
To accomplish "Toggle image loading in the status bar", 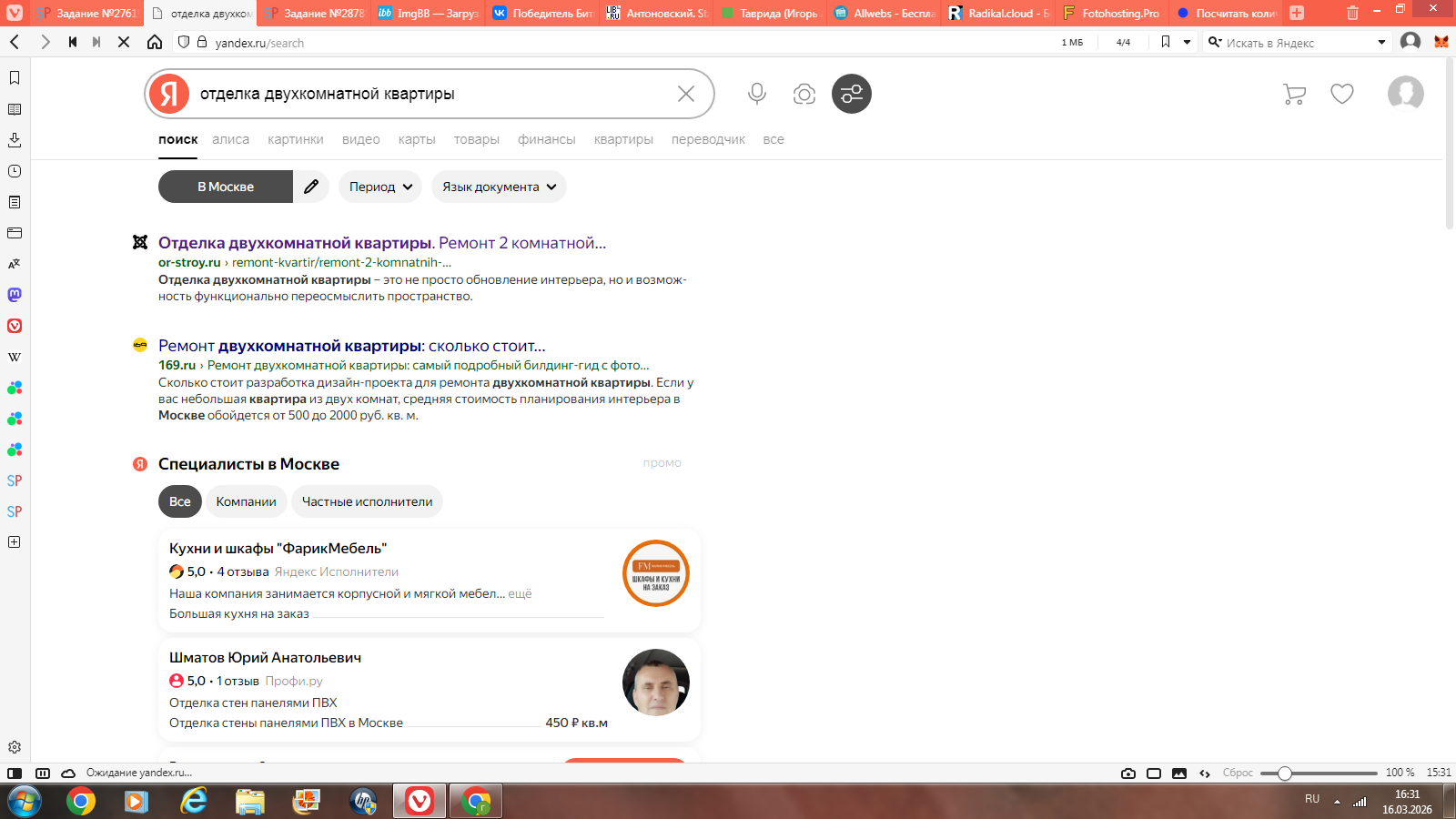I will (1179, 773).
